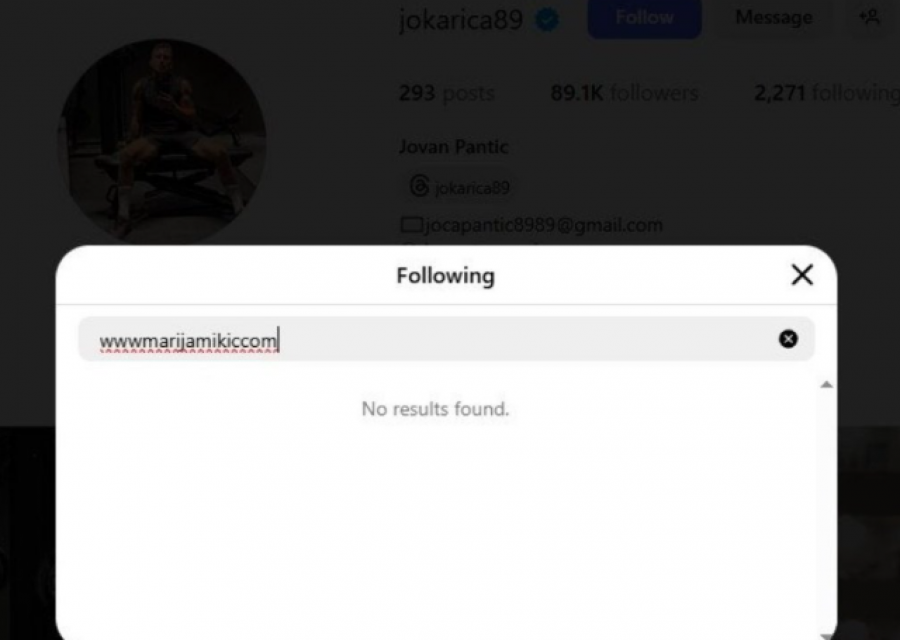Click the scrollbar up arrow
Screen dimensions: 900x640
(826, 385)
